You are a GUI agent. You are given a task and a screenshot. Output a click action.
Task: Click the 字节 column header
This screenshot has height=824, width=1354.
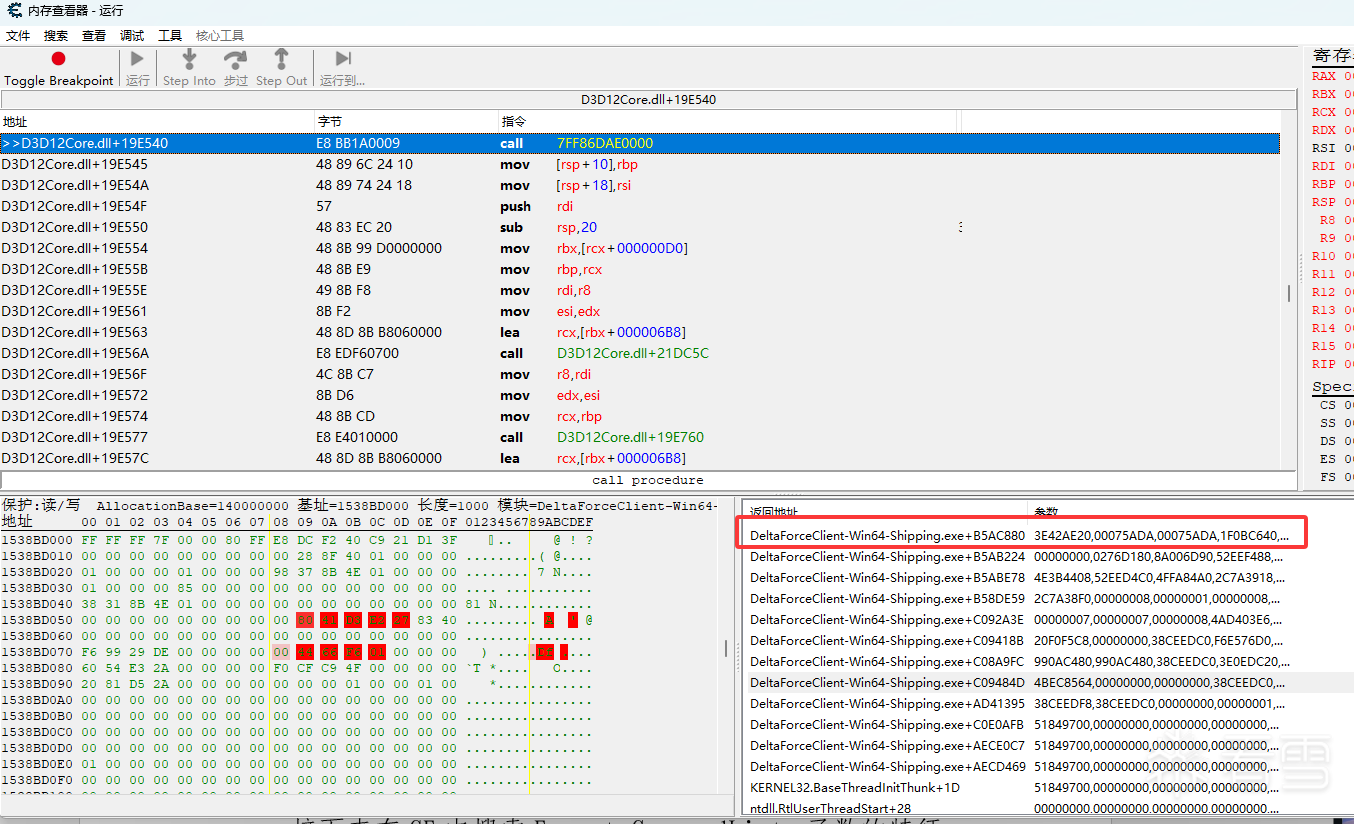coord(406,121)
